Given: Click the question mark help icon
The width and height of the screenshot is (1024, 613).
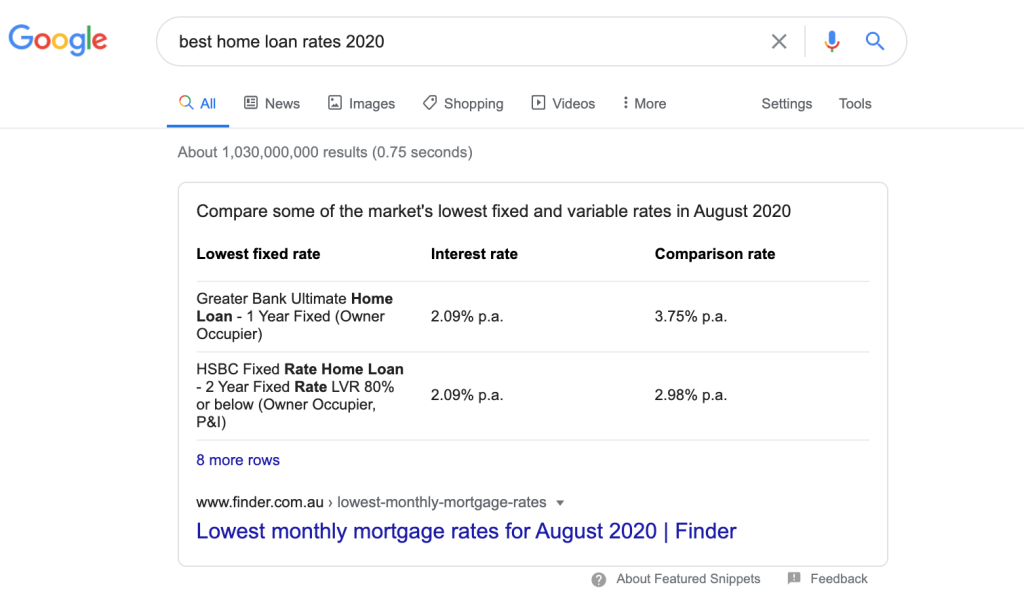Looking at the screenshot, I should [x=598, y=580].
